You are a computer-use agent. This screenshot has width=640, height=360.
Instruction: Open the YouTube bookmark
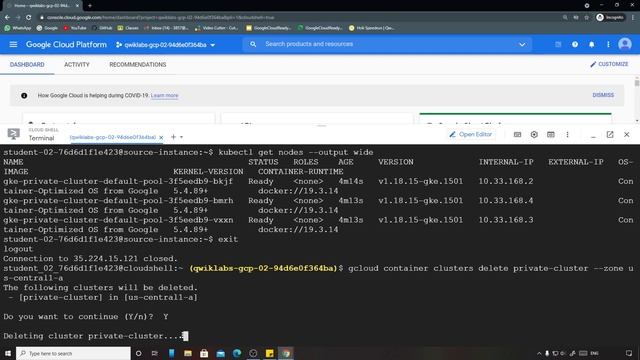75,28
